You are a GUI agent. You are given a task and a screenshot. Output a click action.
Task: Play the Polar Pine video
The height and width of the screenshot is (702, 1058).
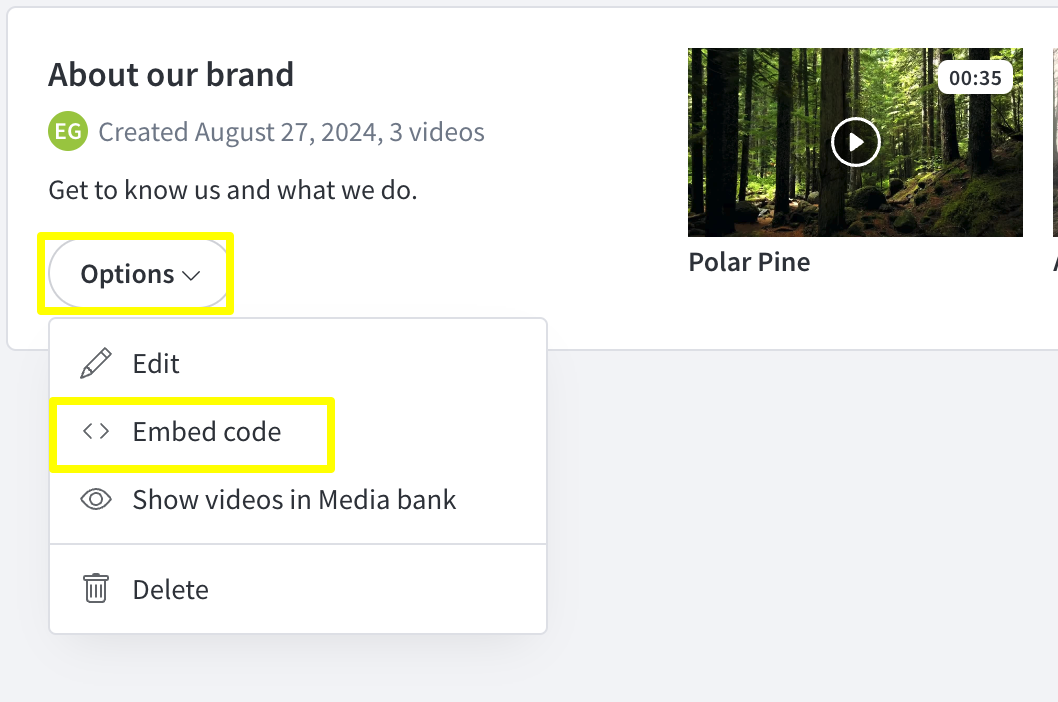[856, 142]
